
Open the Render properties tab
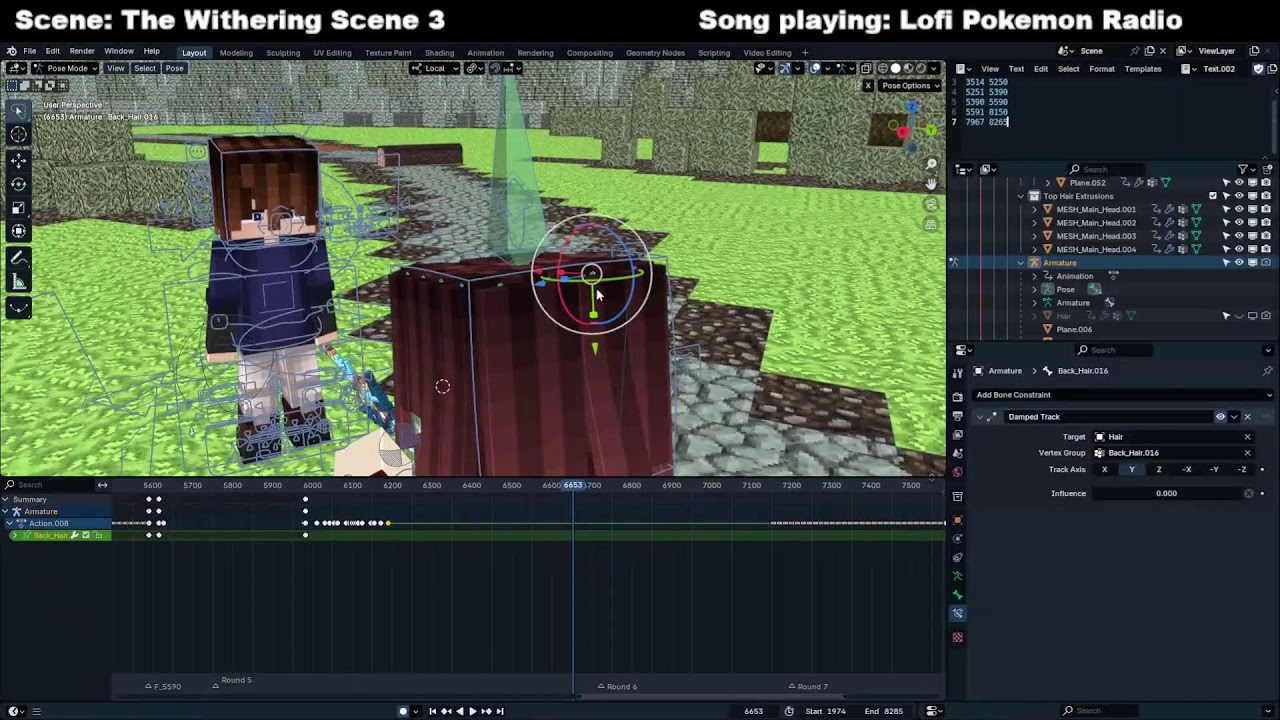957,397
